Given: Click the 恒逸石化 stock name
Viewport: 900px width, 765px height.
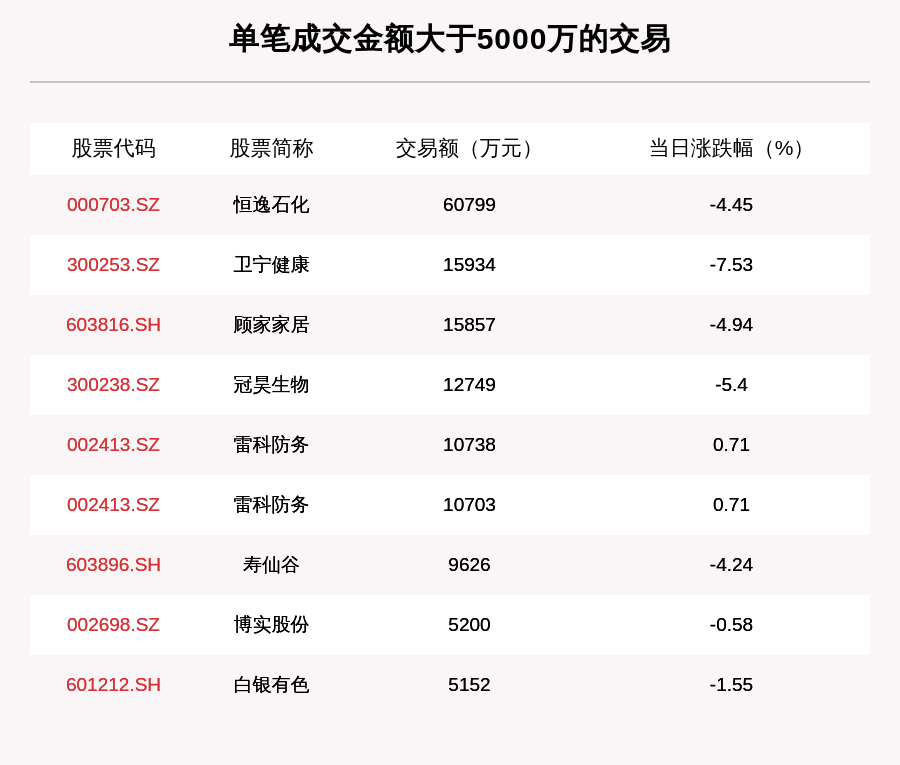Looking at the screenshot, I should (270, 205).
